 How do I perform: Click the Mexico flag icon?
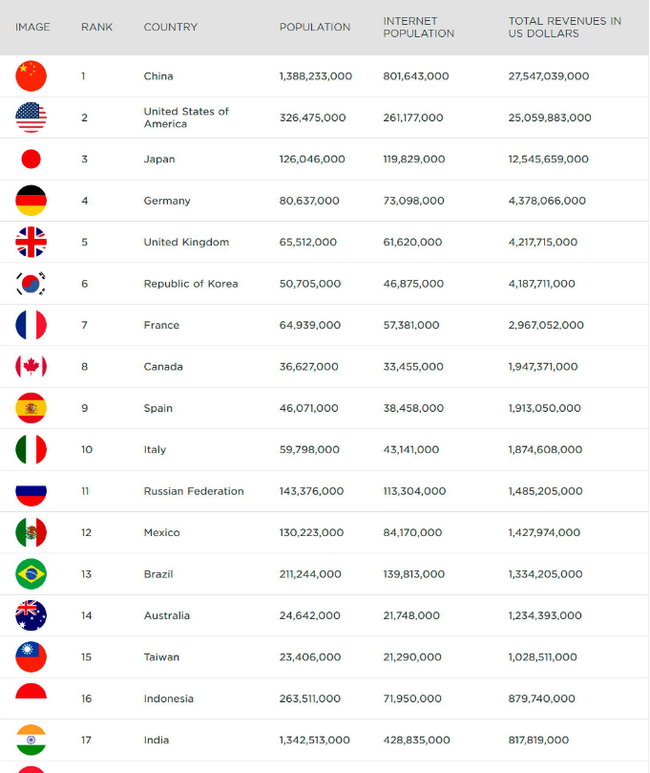pyautogui.click(x=31, y=533)
